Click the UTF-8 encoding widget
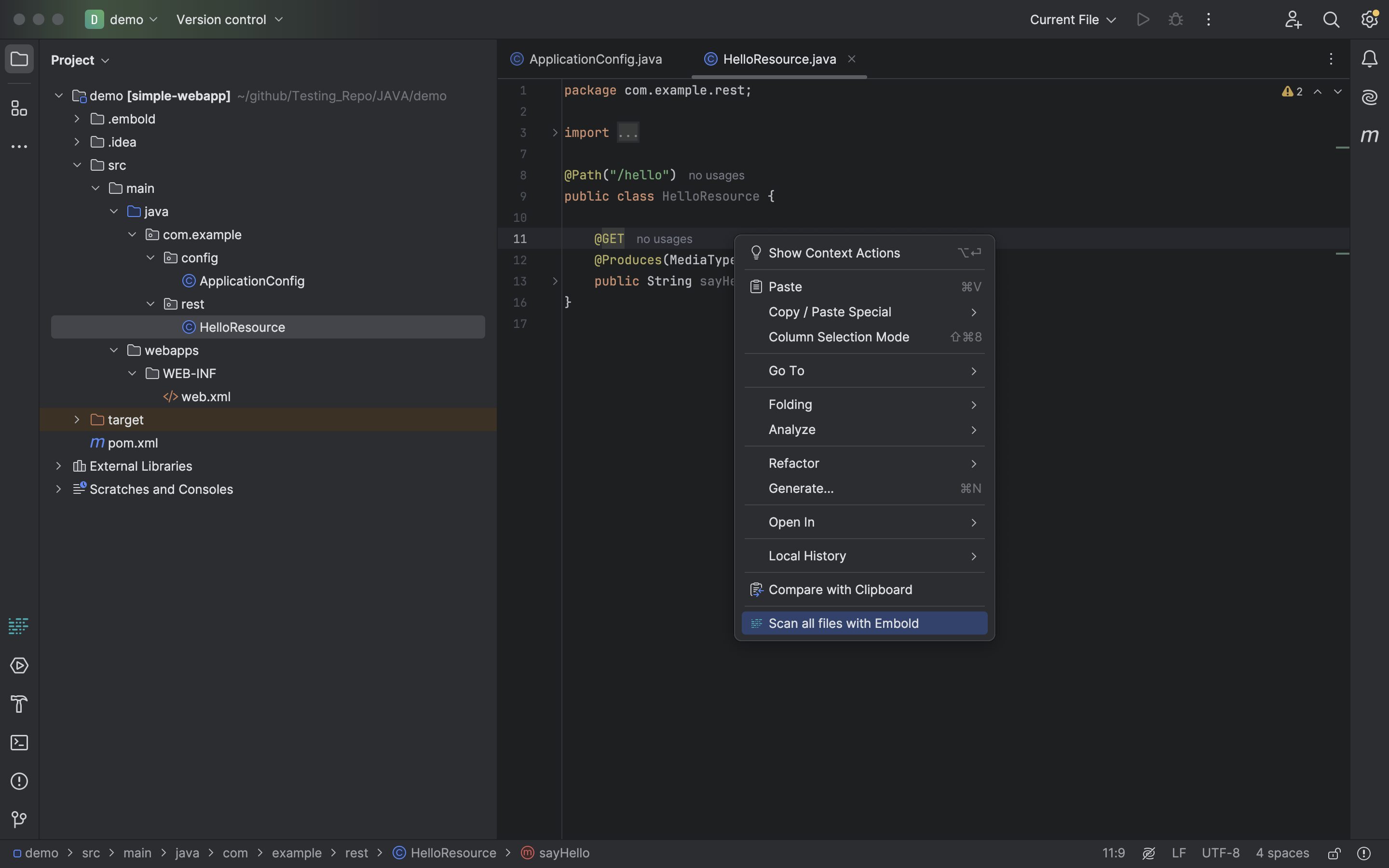 (x=1220, y=853)
